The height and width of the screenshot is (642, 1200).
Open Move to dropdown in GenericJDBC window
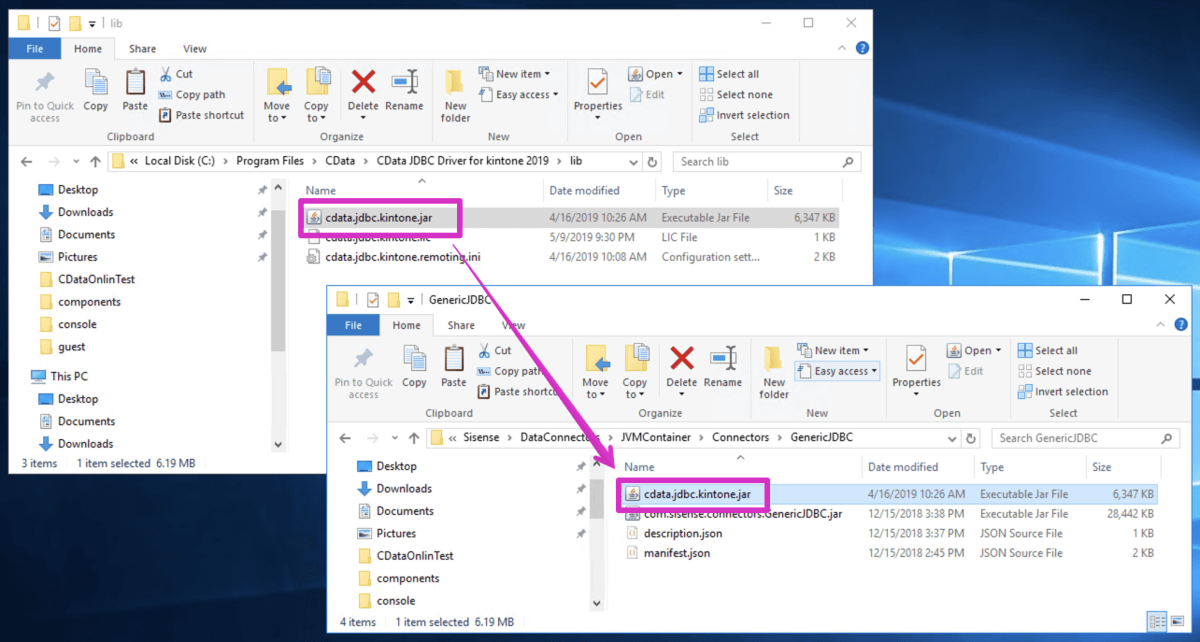coord(595,389)
